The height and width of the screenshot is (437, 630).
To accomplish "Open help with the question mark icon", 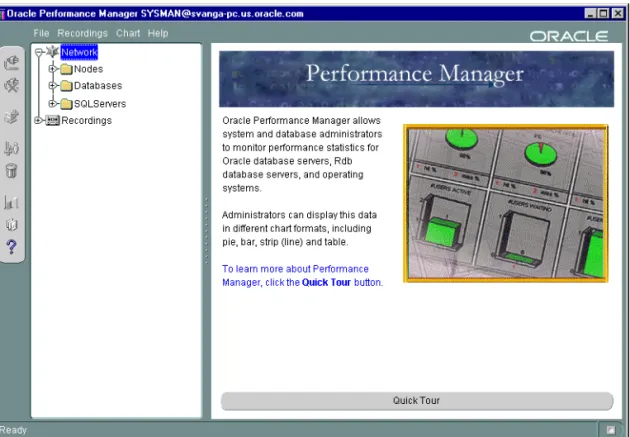I will [x=12, y=247].
